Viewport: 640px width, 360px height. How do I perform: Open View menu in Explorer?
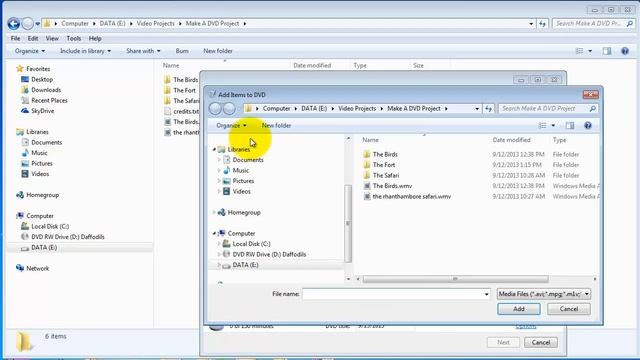pyautogui.click(x=52, y=38)
